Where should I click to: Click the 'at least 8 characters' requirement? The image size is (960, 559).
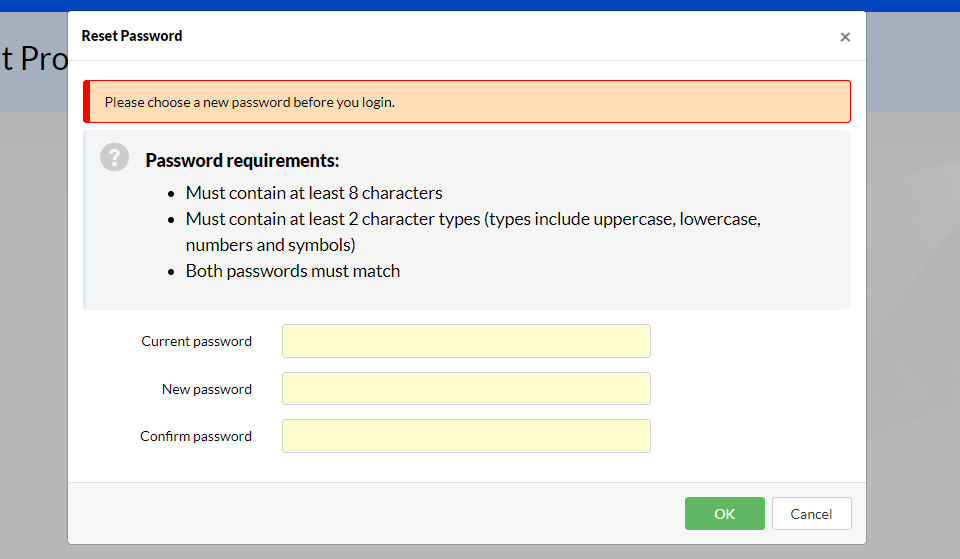coord(314,193)
